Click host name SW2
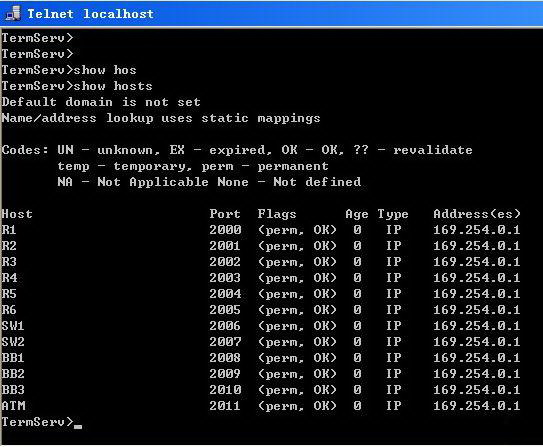The height and width of the screenshot is (447, 543). pyautogui.click(x=13, y=342)
